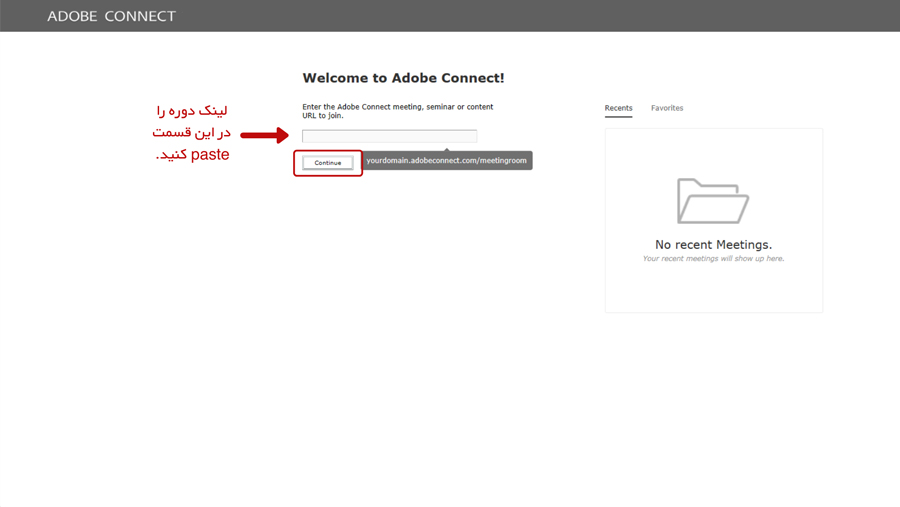Click the yourdomain.adobeconnect.com/meetingroom tooltip
This screenshot has height=507, width=900.
pyautogui.click(x=447, y=160)
